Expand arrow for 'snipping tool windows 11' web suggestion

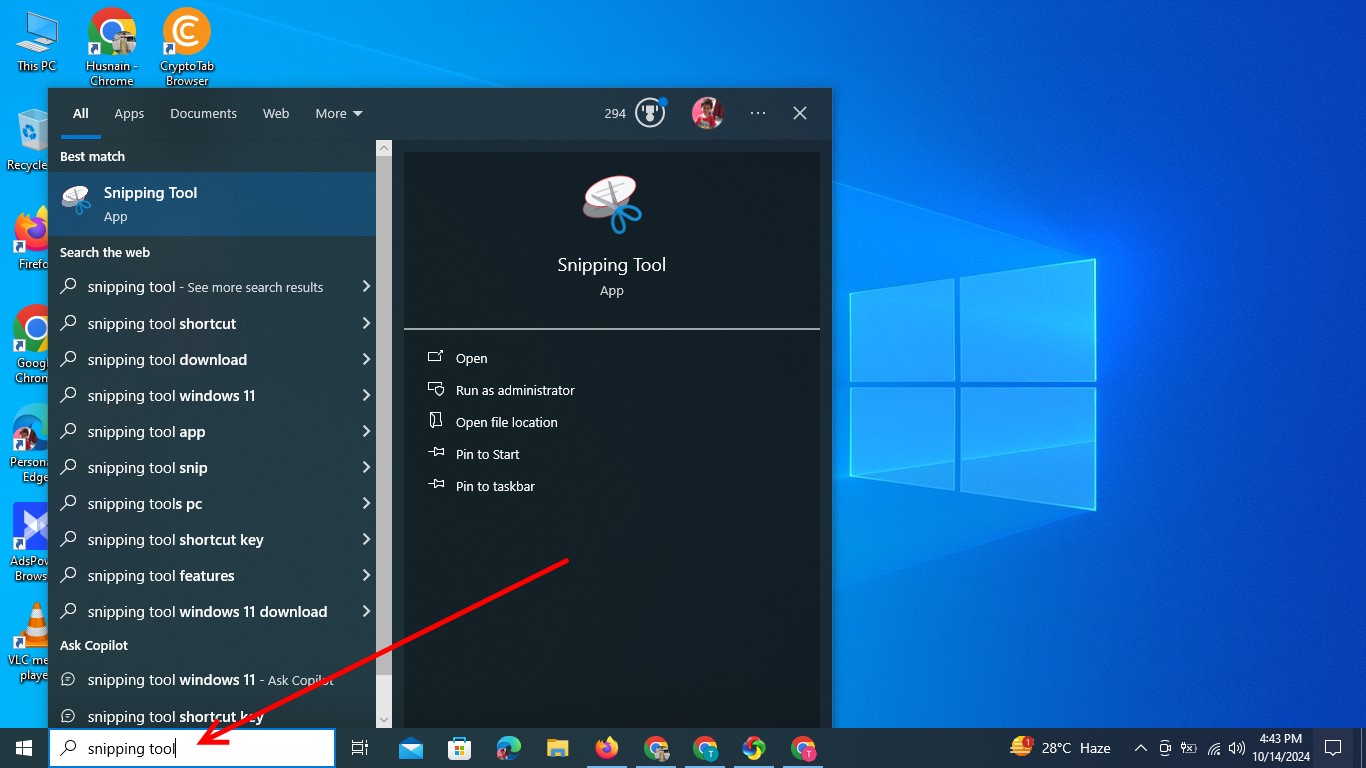tap(366, 395)
